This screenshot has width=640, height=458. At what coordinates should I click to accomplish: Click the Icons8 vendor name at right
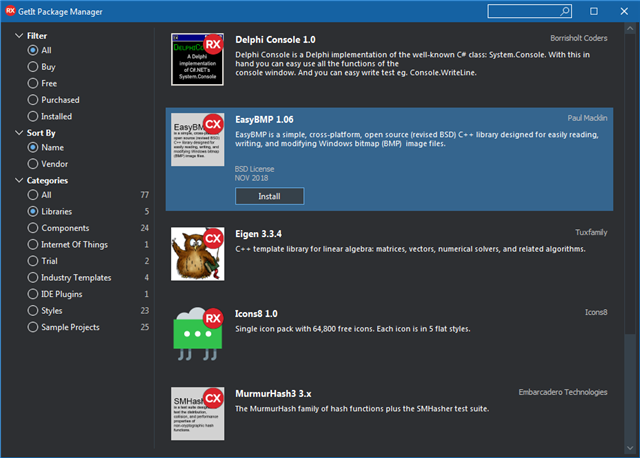(596, 312)
